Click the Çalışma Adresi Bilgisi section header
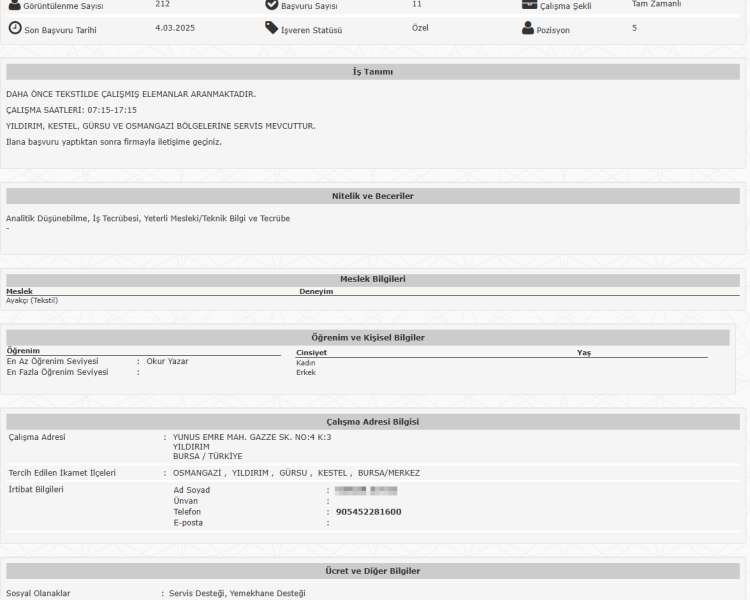 coord(372,422)
